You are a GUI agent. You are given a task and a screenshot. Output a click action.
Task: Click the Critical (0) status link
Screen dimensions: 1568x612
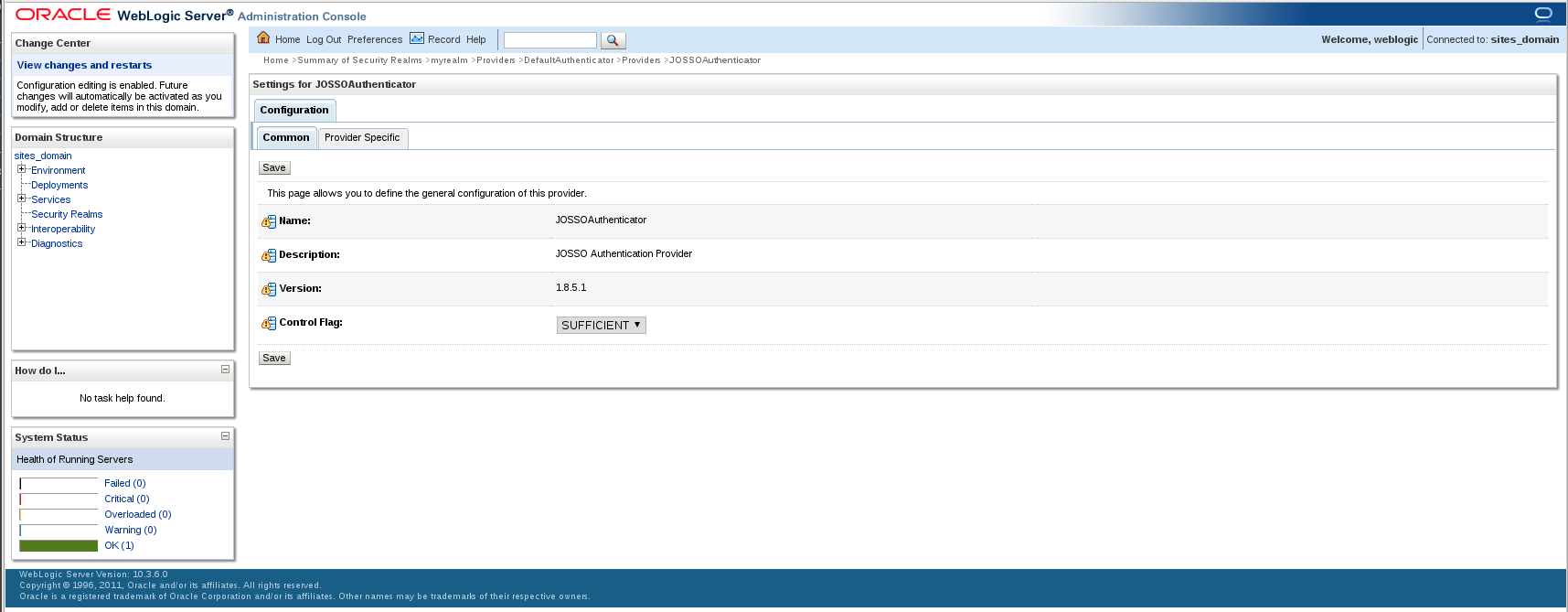click(x=127, y=499)
